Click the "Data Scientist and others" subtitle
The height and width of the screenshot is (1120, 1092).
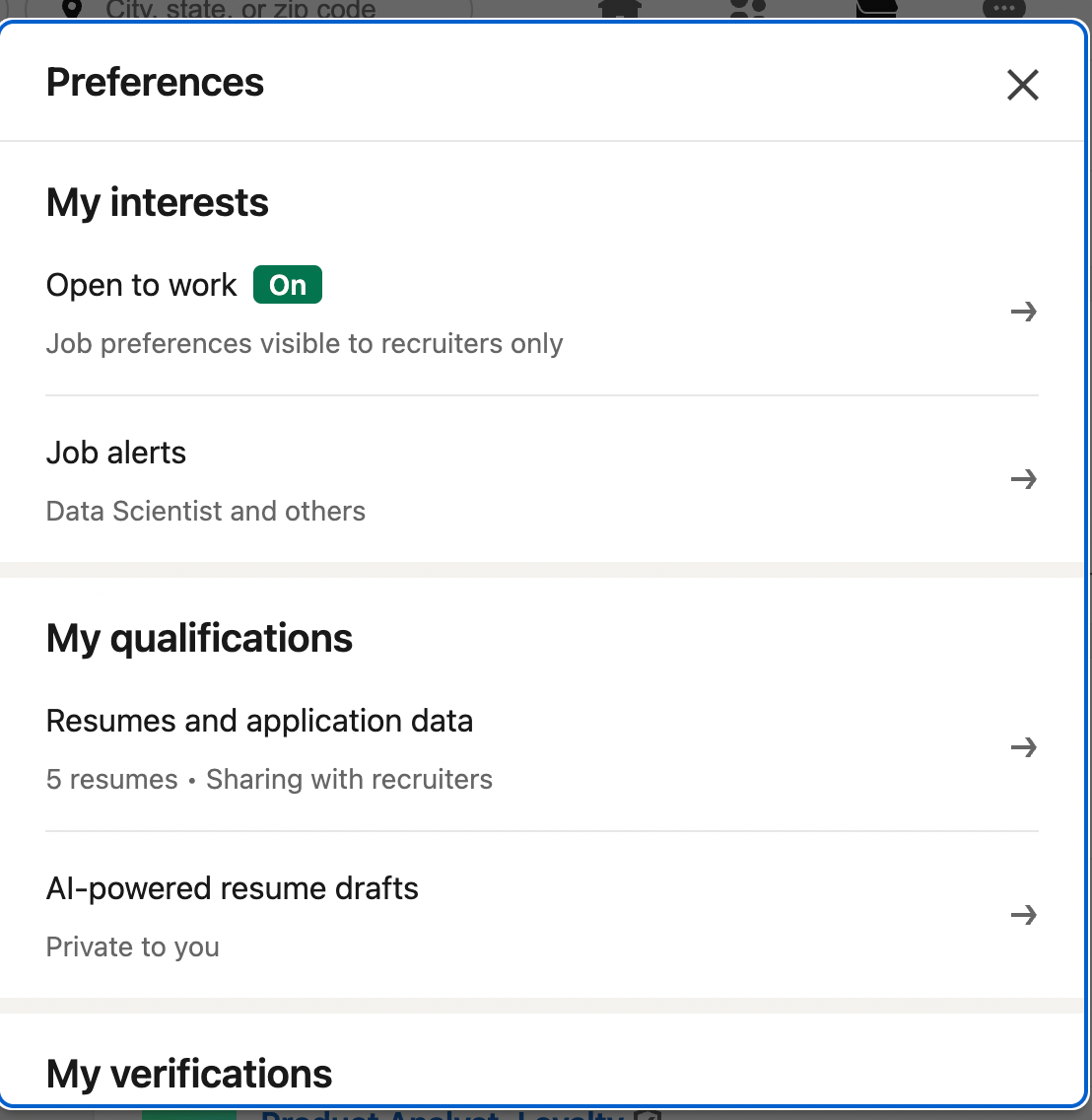click(206, 512)
